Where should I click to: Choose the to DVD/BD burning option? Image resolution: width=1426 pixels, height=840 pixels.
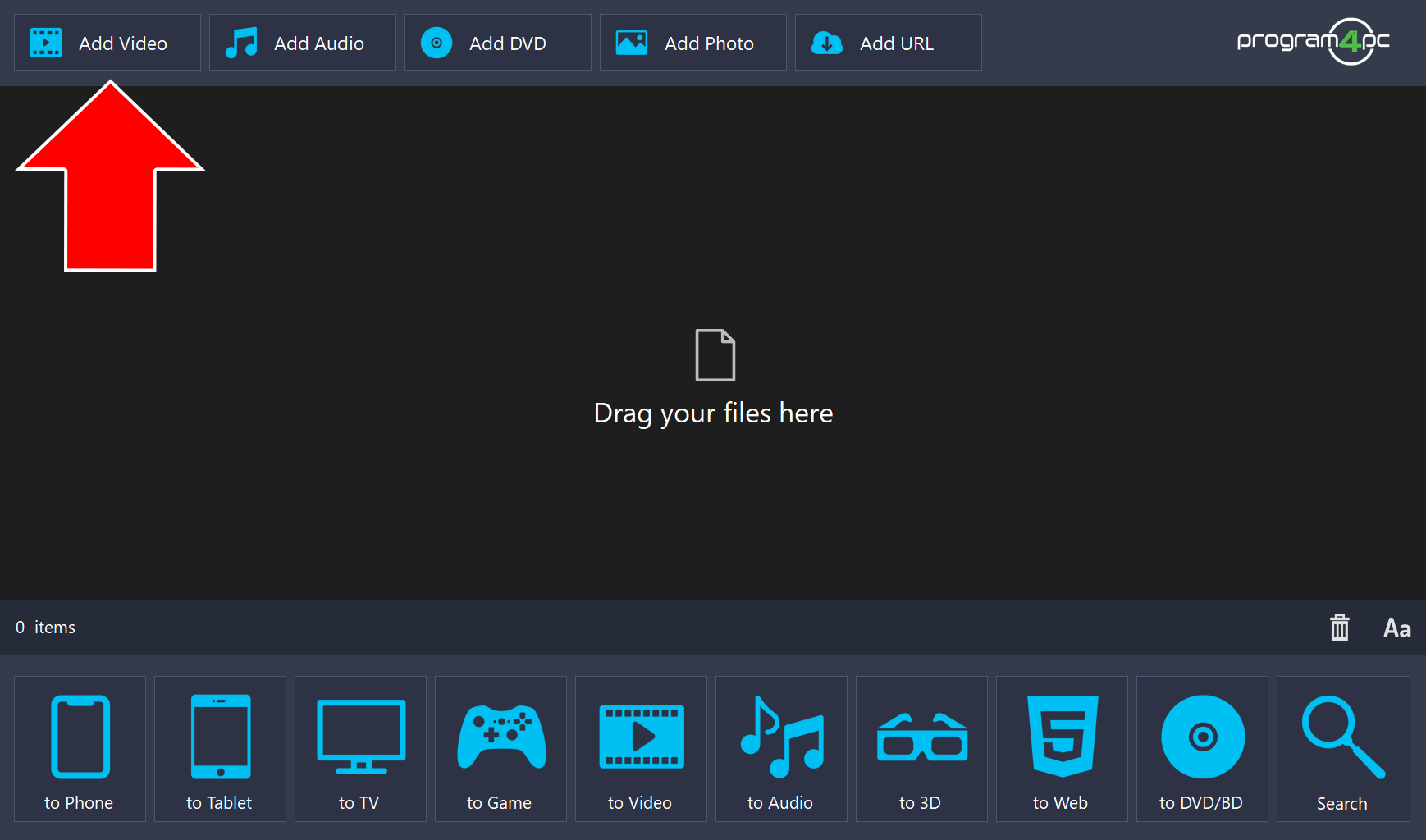[1202, 749]
